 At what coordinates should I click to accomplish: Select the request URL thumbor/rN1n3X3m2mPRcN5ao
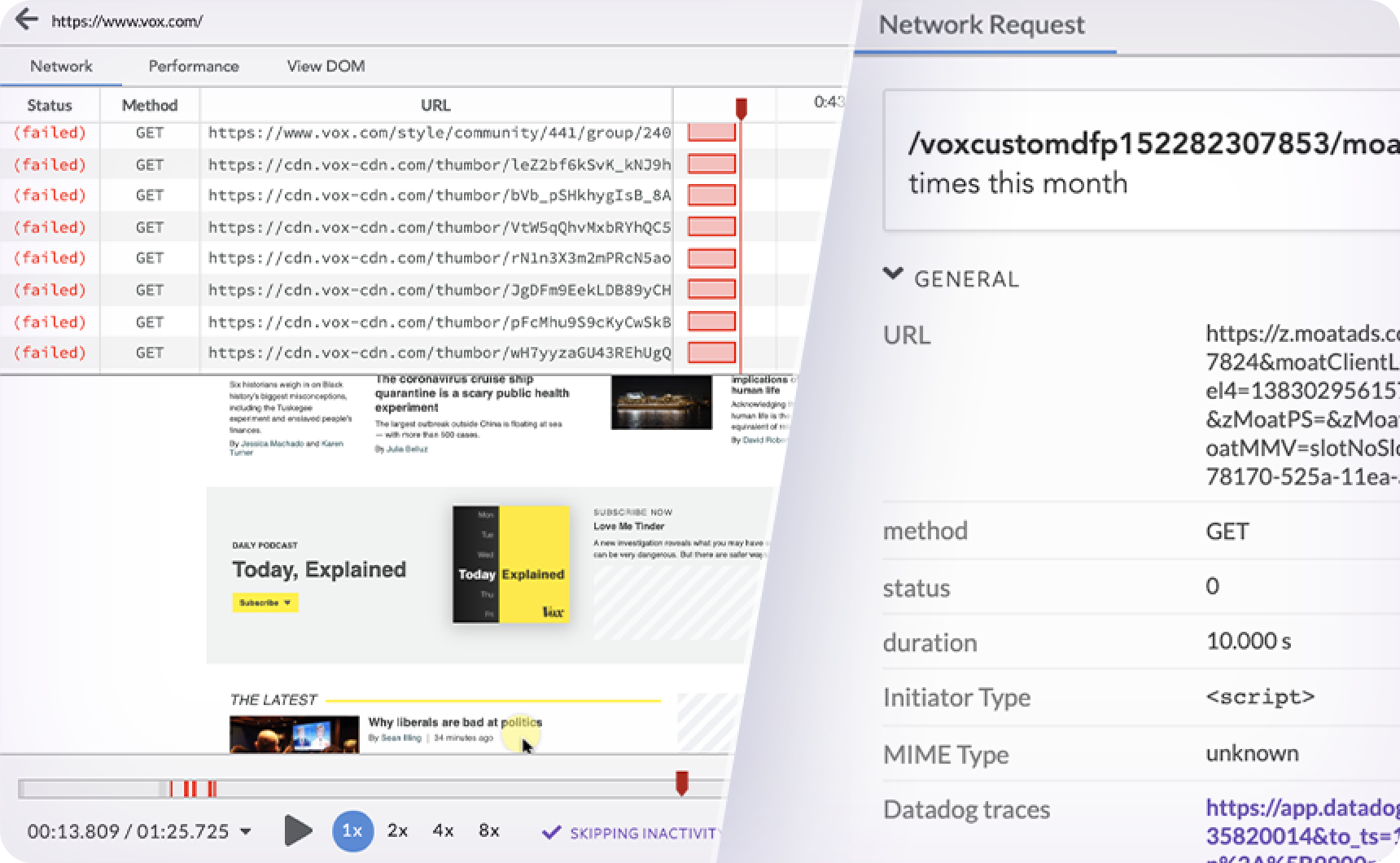440,258
